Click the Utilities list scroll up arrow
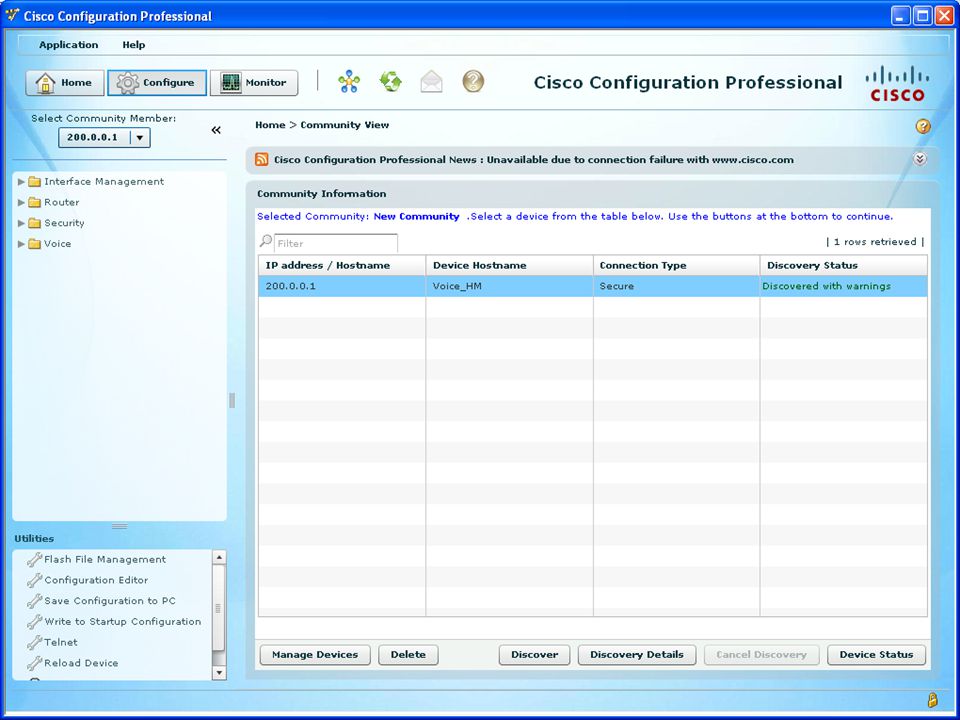The width and height of the screenshot is (960, 720). tap(219, 557)
